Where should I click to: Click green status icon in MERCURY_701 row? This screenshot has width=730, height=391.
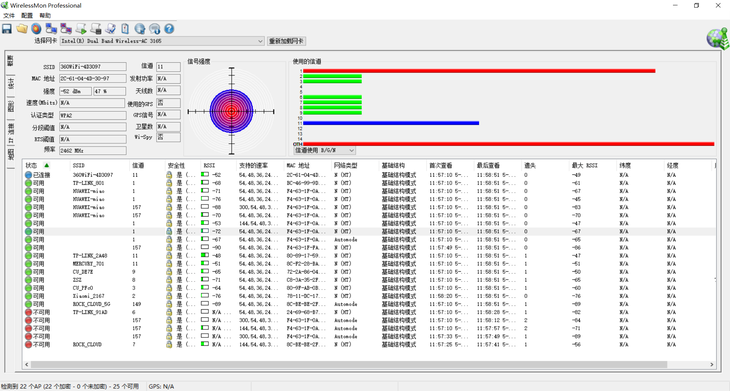coord(28,264)
